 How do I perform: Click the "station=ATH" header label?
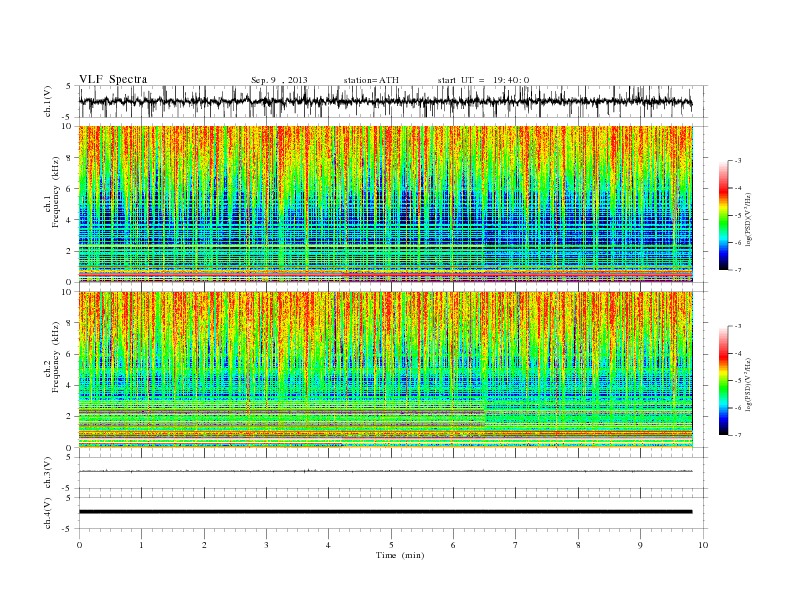coord(371,80)
